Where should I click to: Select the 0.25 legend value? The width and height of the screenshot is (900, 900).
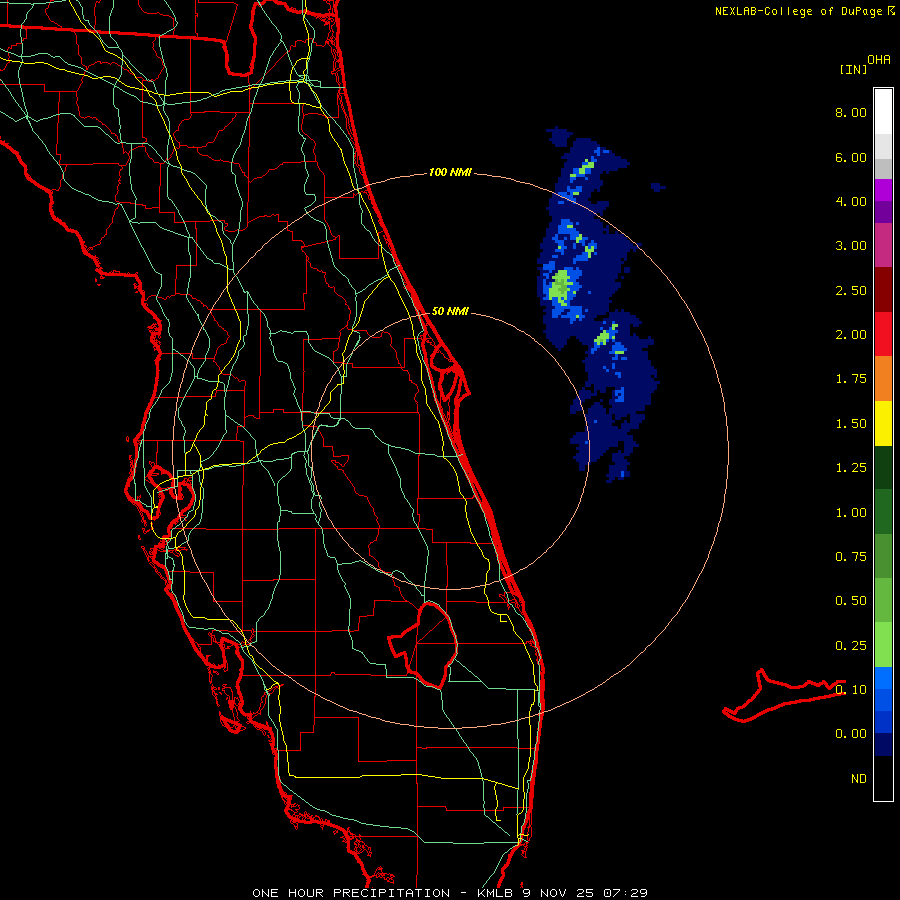(851, 646)
